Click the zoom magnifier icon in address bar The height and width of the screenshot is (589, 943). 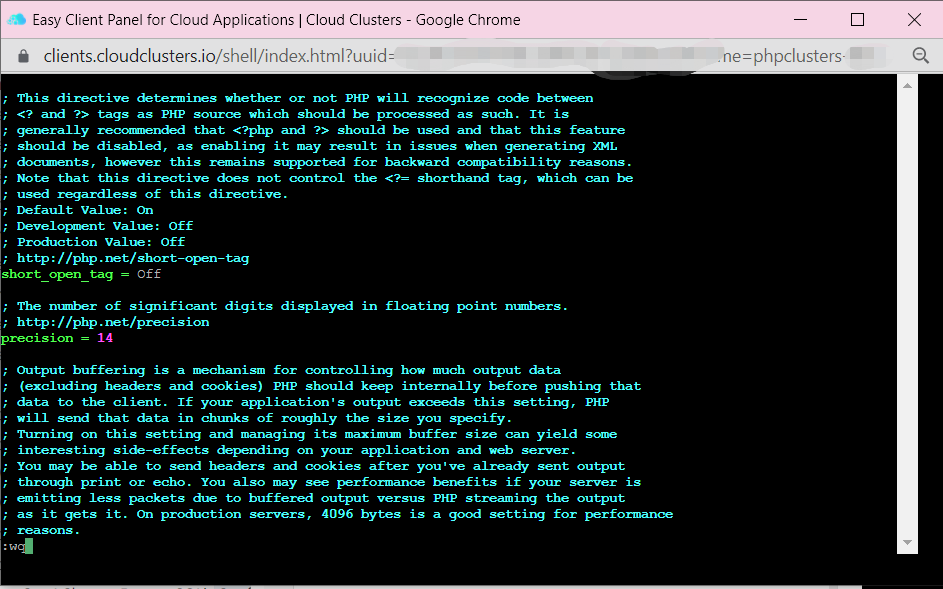[x=921, y=56]
